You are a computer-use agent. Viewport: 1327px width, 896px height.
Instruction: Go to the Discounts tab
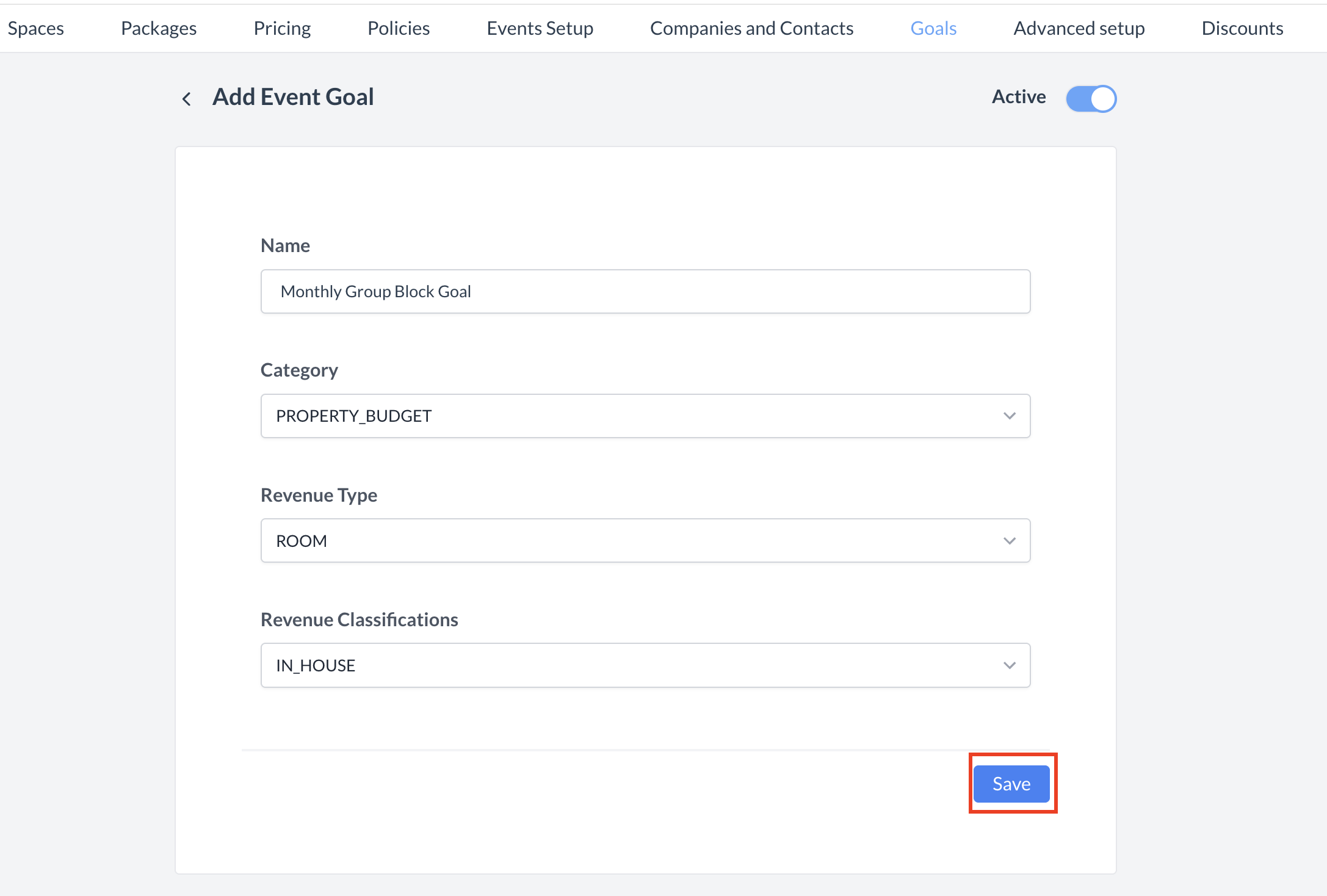(1243, 28)
